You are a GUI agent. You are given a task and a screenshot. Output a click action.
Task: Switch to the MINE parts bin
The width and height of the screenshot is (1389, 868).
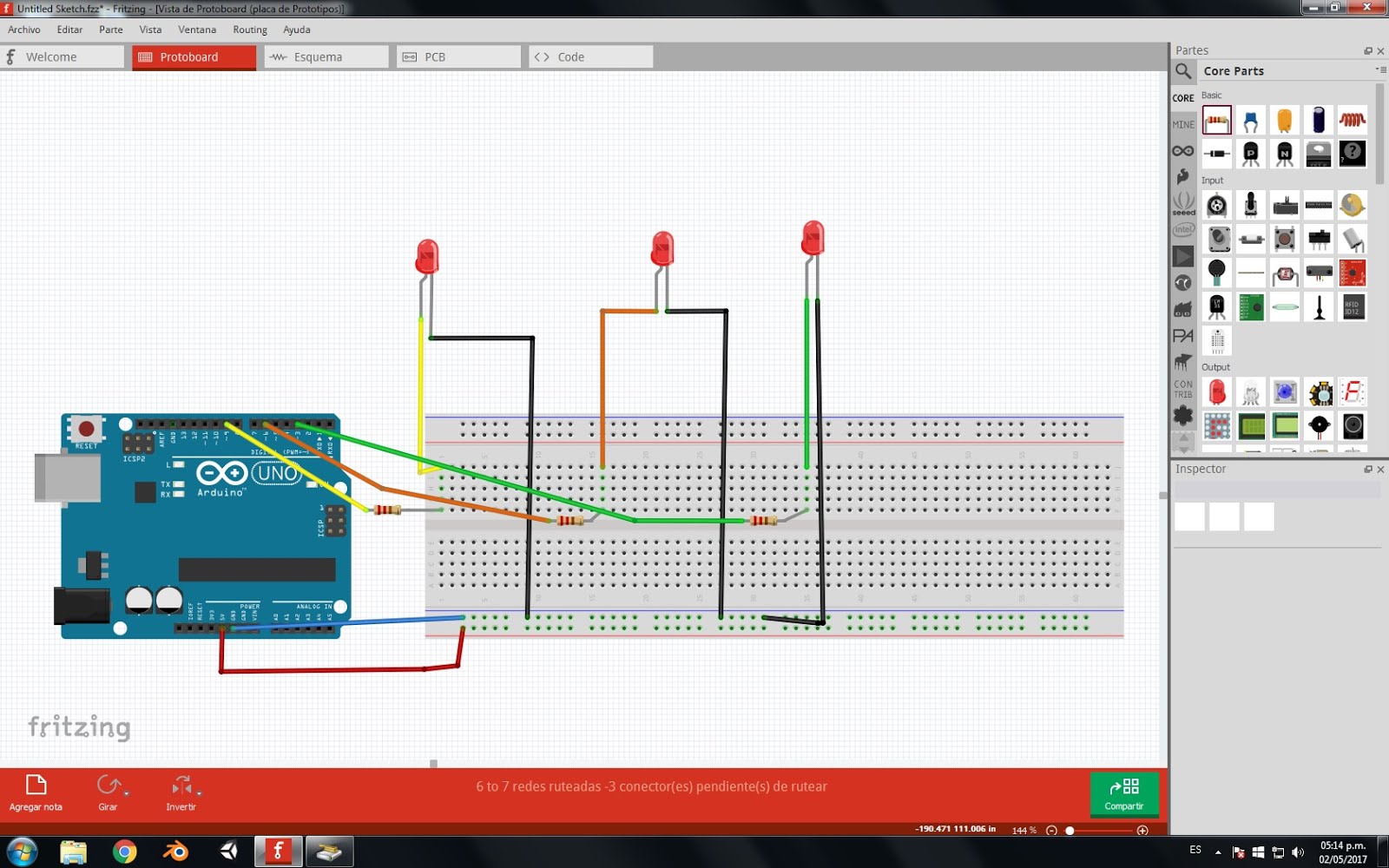click(x=1183, y=124)
